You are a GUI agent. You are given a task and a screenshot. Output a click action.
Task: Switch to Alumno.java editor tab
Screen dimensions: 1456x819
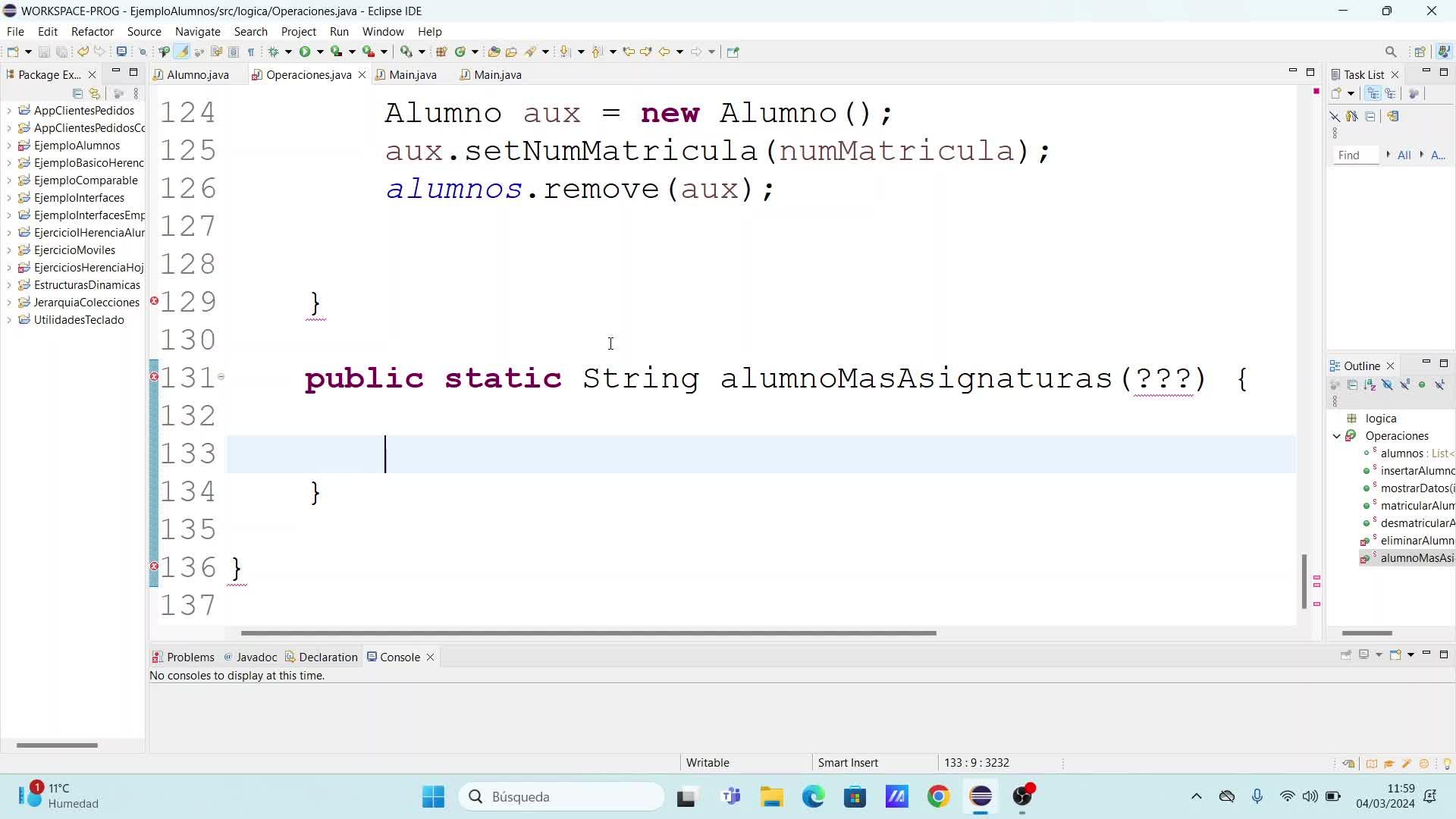[x=197, y=74]
